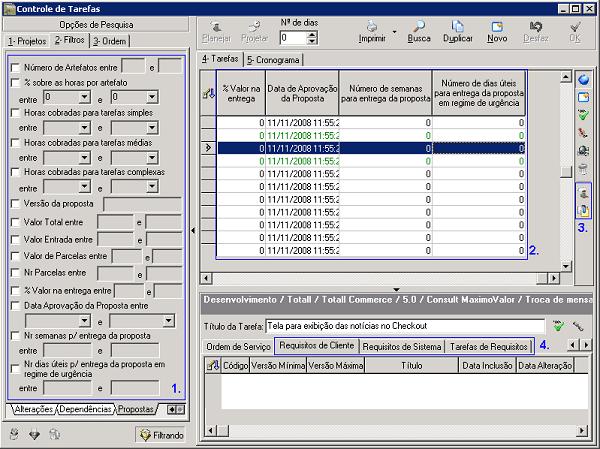The image size is (600, 449).
Task: Open first tarefas médias hours dropdown
Action: pos(85,157)
